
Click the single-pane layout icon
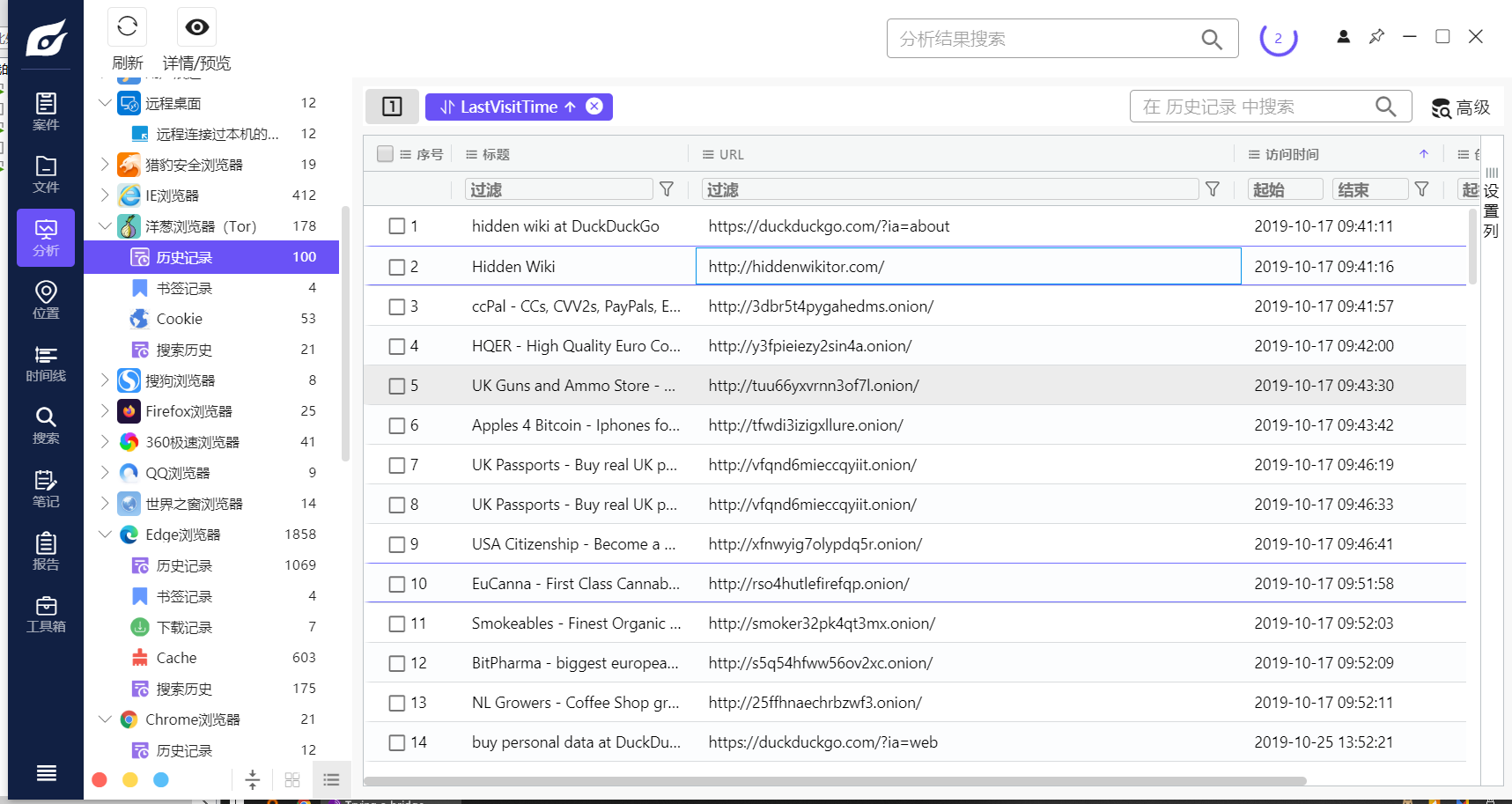tap(392, 107)
